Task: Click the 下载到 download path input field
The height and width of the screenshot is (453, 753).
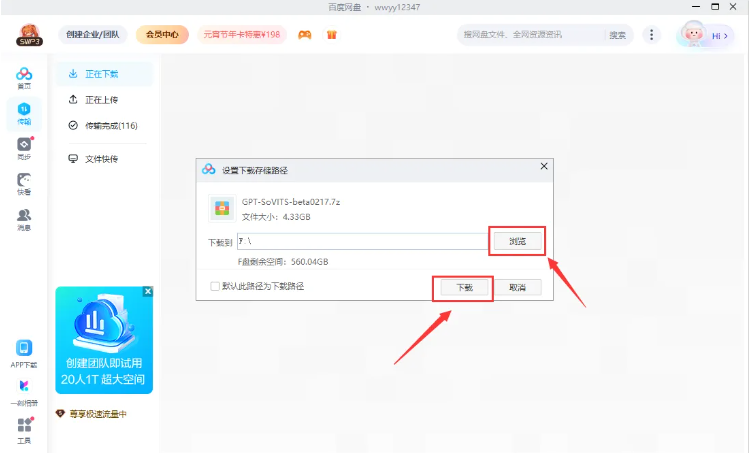Action: click(360, 242)
